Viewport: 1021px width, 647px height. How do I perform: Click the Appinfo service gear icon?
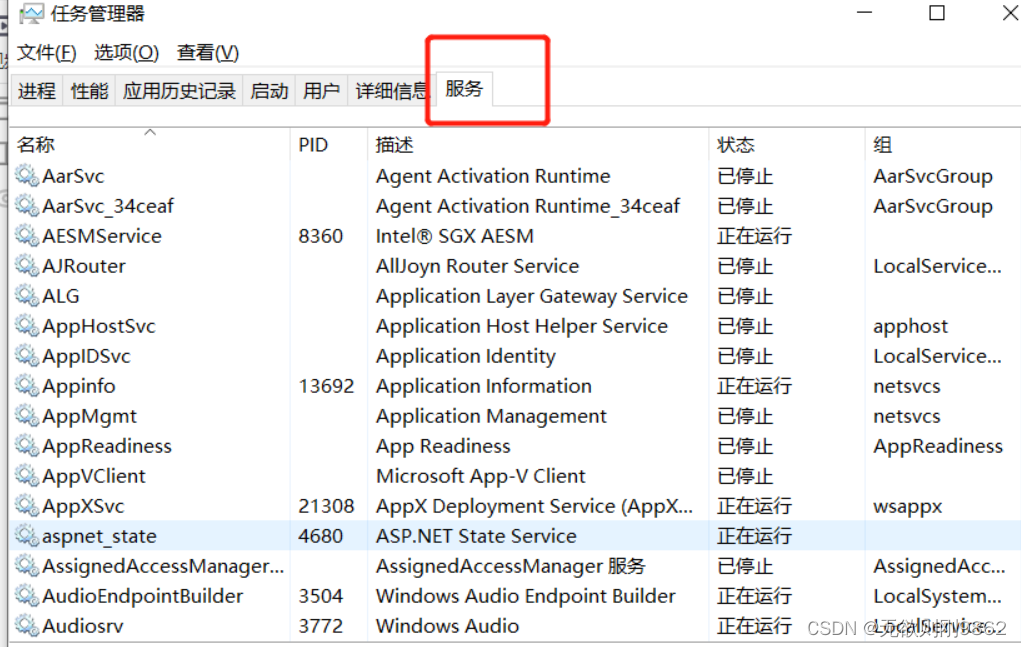tap(27, 386)
